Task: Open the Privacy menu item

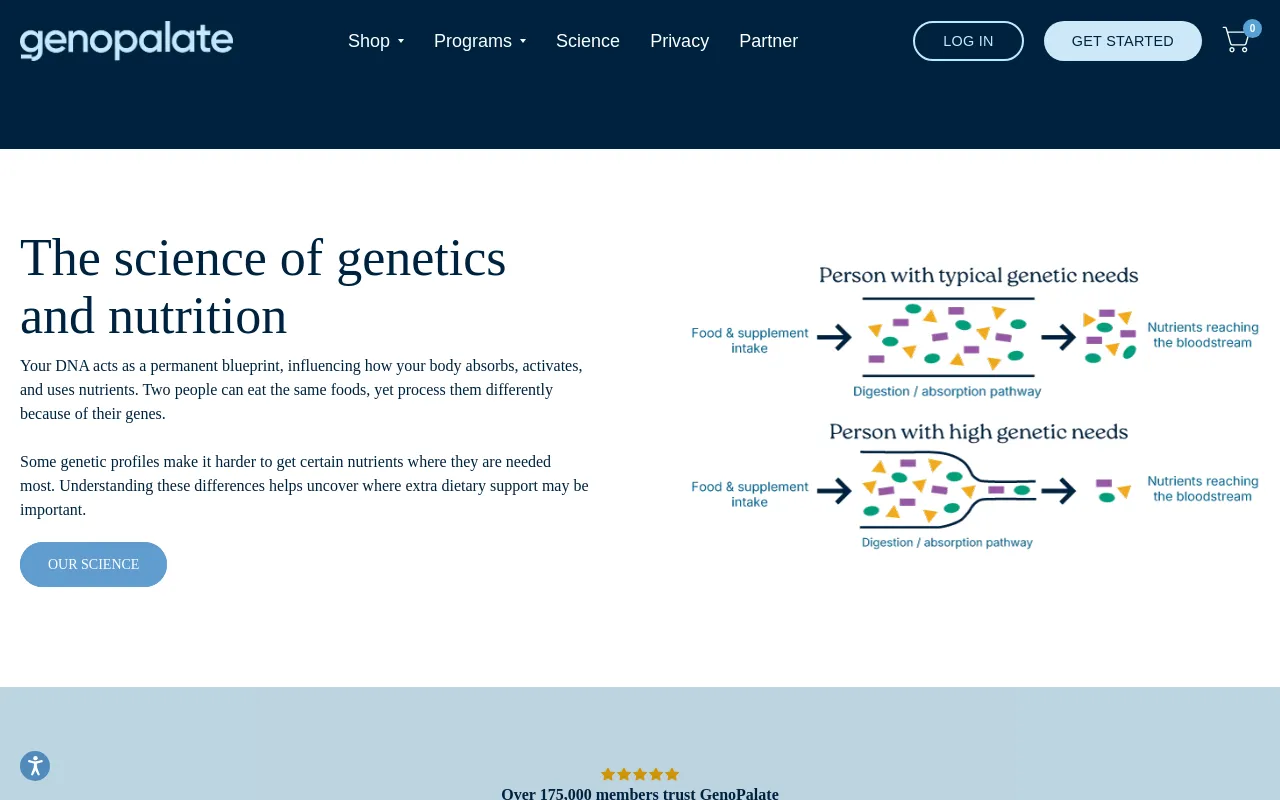Action: 679,41
